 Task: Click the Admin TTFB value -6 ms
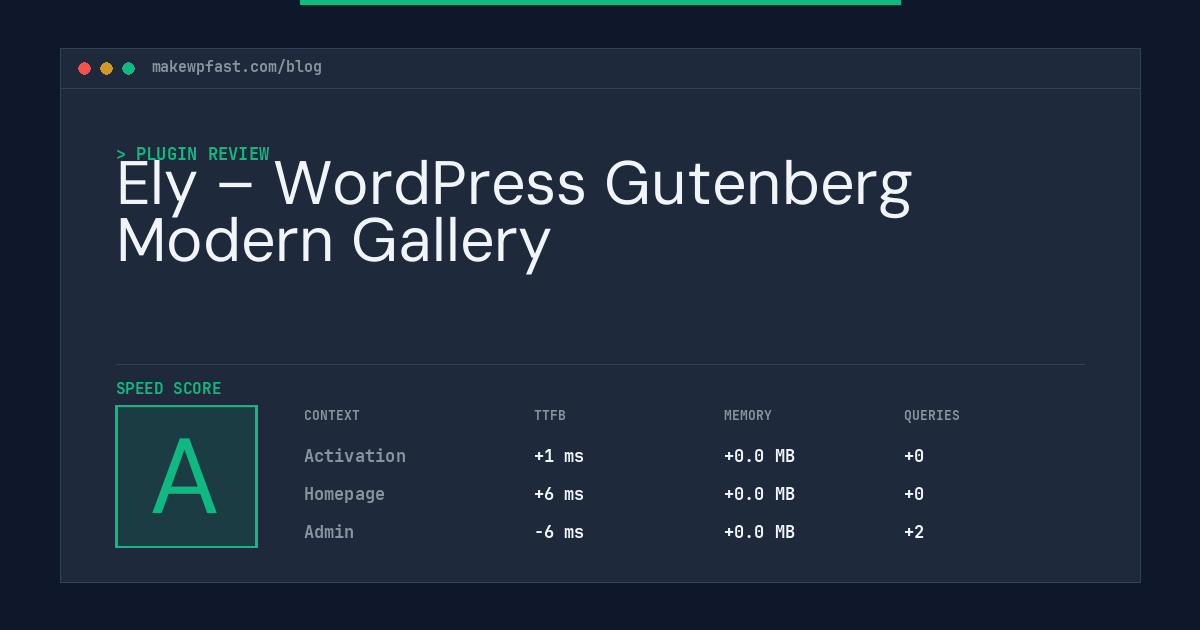(559, 532)
